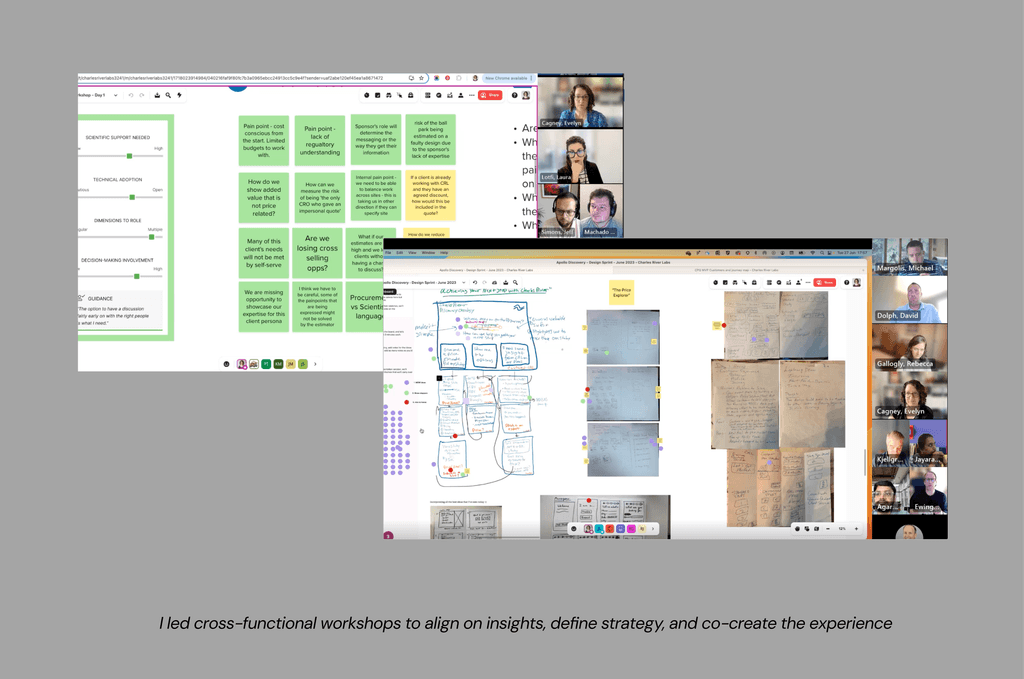The image size is (1024, 679).
Task: Click lock icon in Workshop Day 1 toolbar
Action: click(x=411, y=95)
